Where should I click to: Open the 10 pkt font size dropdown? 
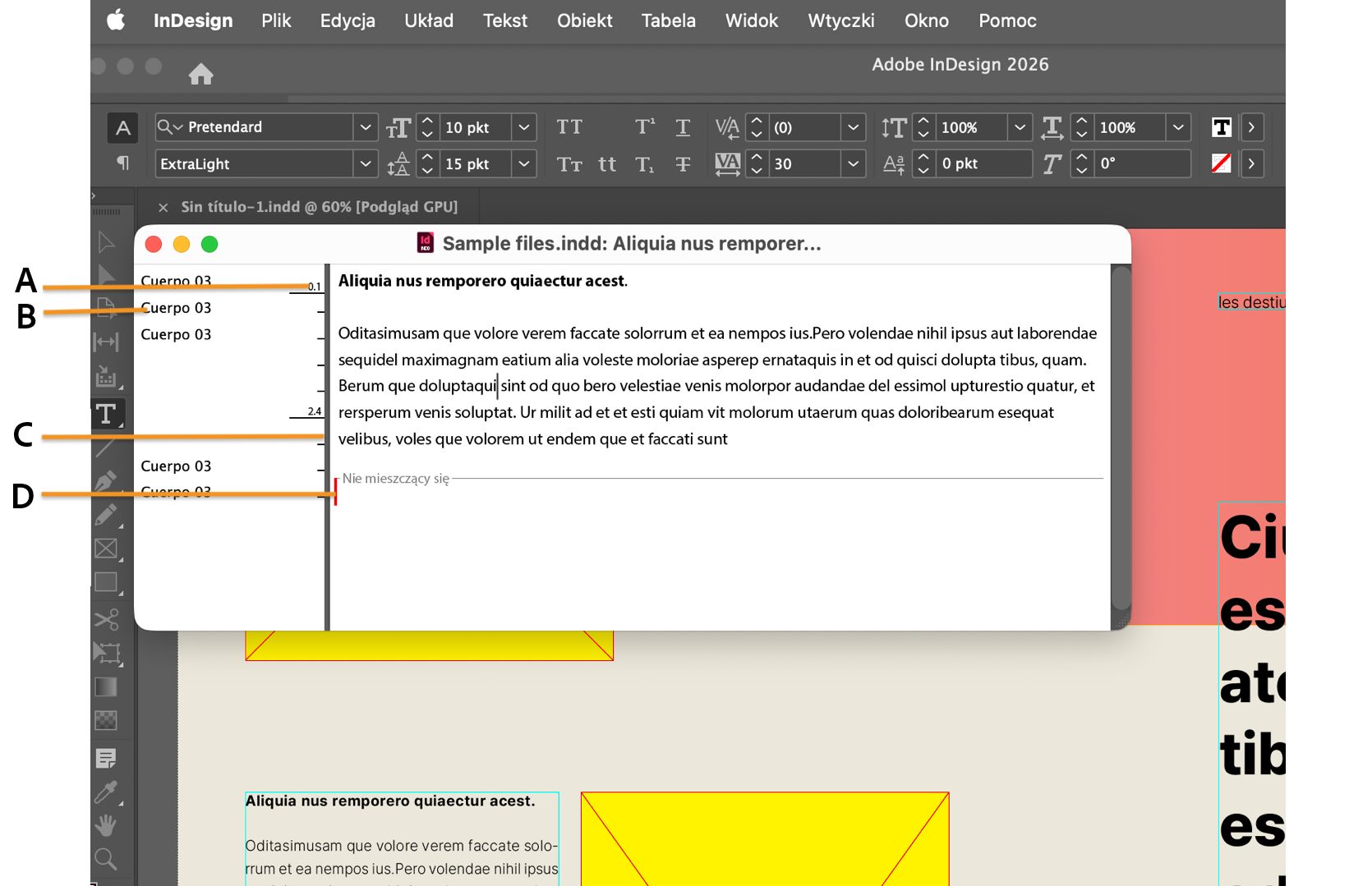(x=524, y=127)
